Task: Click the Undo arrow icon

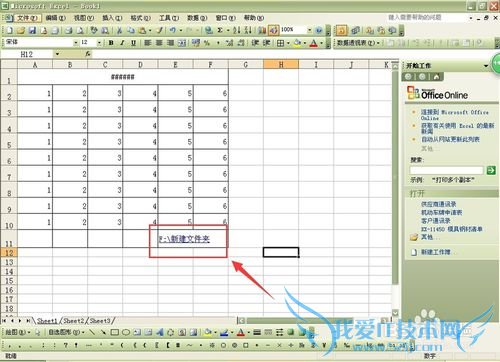Action: [173, 30]
